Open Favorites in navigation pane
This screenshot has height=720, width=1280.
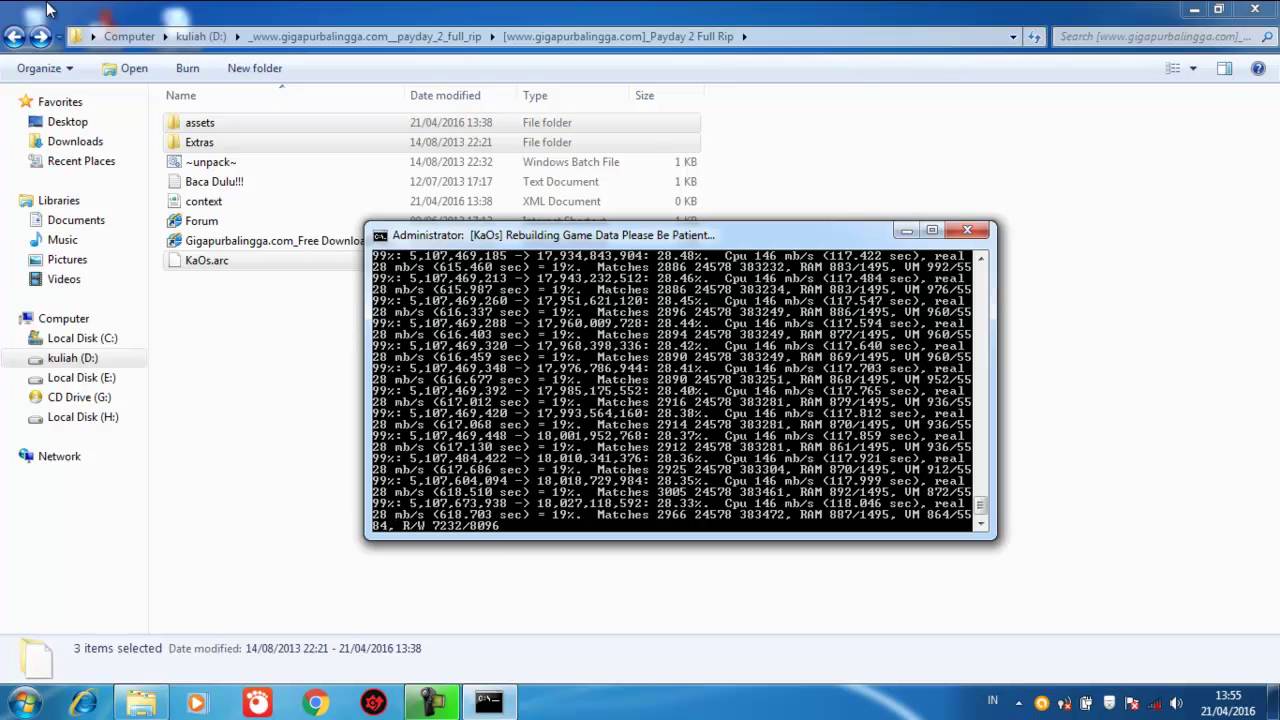pos(60,102)
